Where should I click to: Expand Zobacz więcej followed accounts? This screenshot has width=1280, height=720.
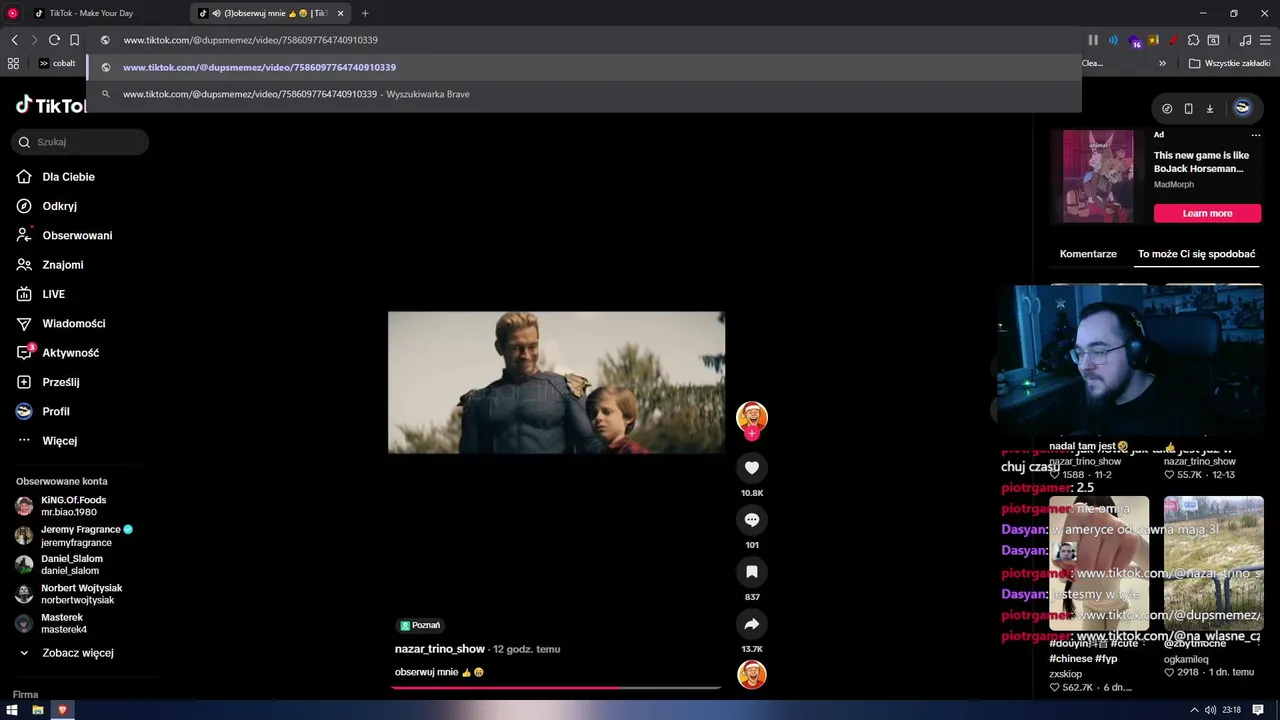[x=77, y=653]
